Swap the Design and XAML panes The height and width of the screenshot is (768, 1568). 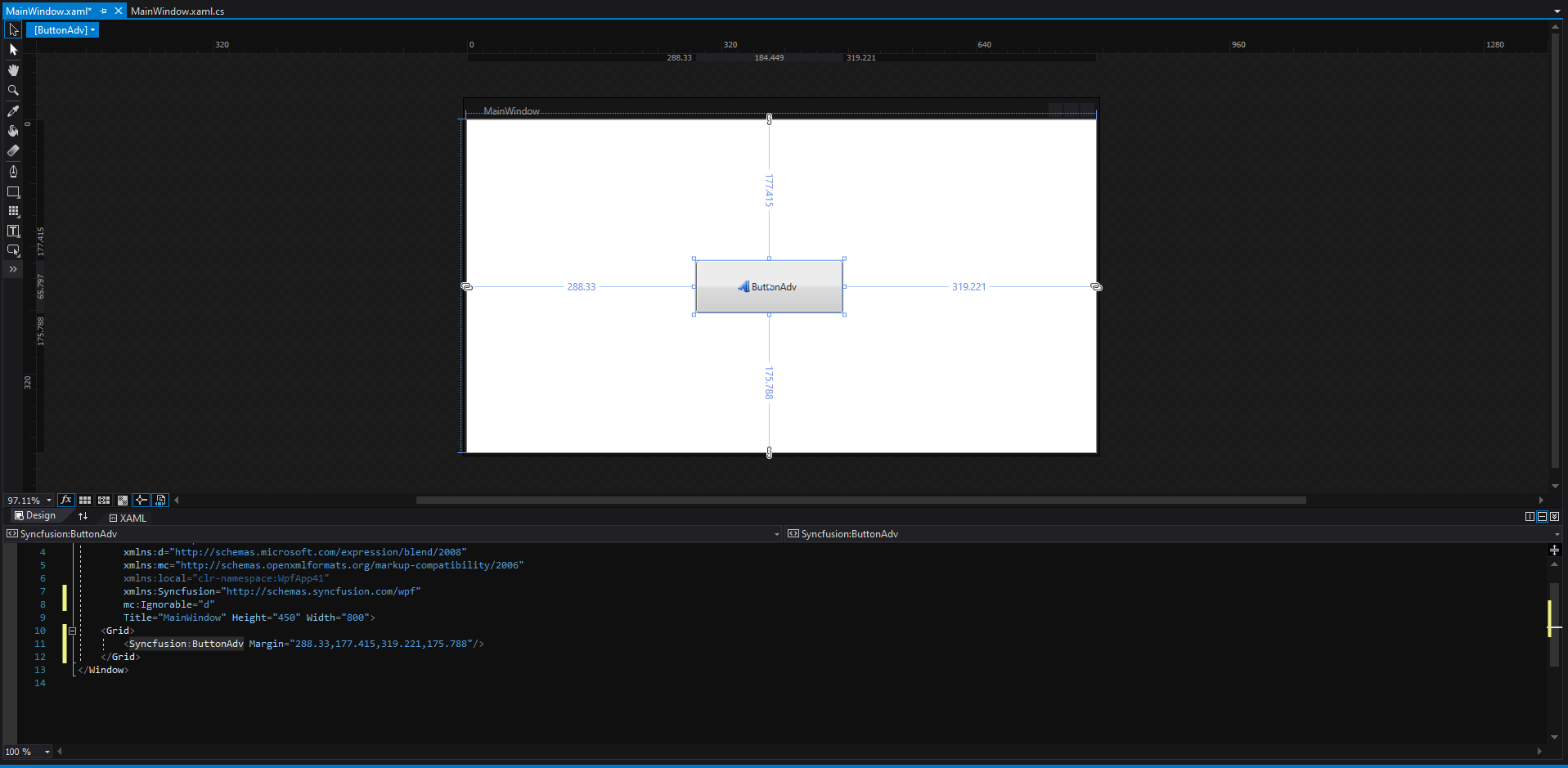[83, 516]
